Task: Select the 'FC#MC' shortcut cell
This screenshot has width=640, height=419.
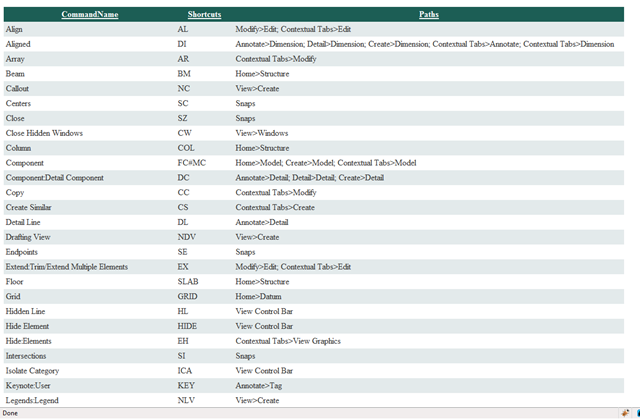Action: tap(192, 163)
